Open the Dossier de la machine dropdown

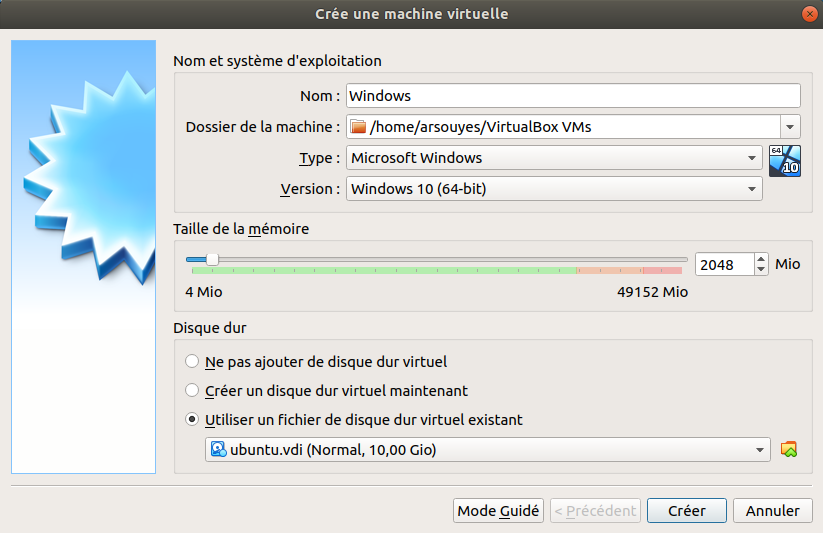789,127
